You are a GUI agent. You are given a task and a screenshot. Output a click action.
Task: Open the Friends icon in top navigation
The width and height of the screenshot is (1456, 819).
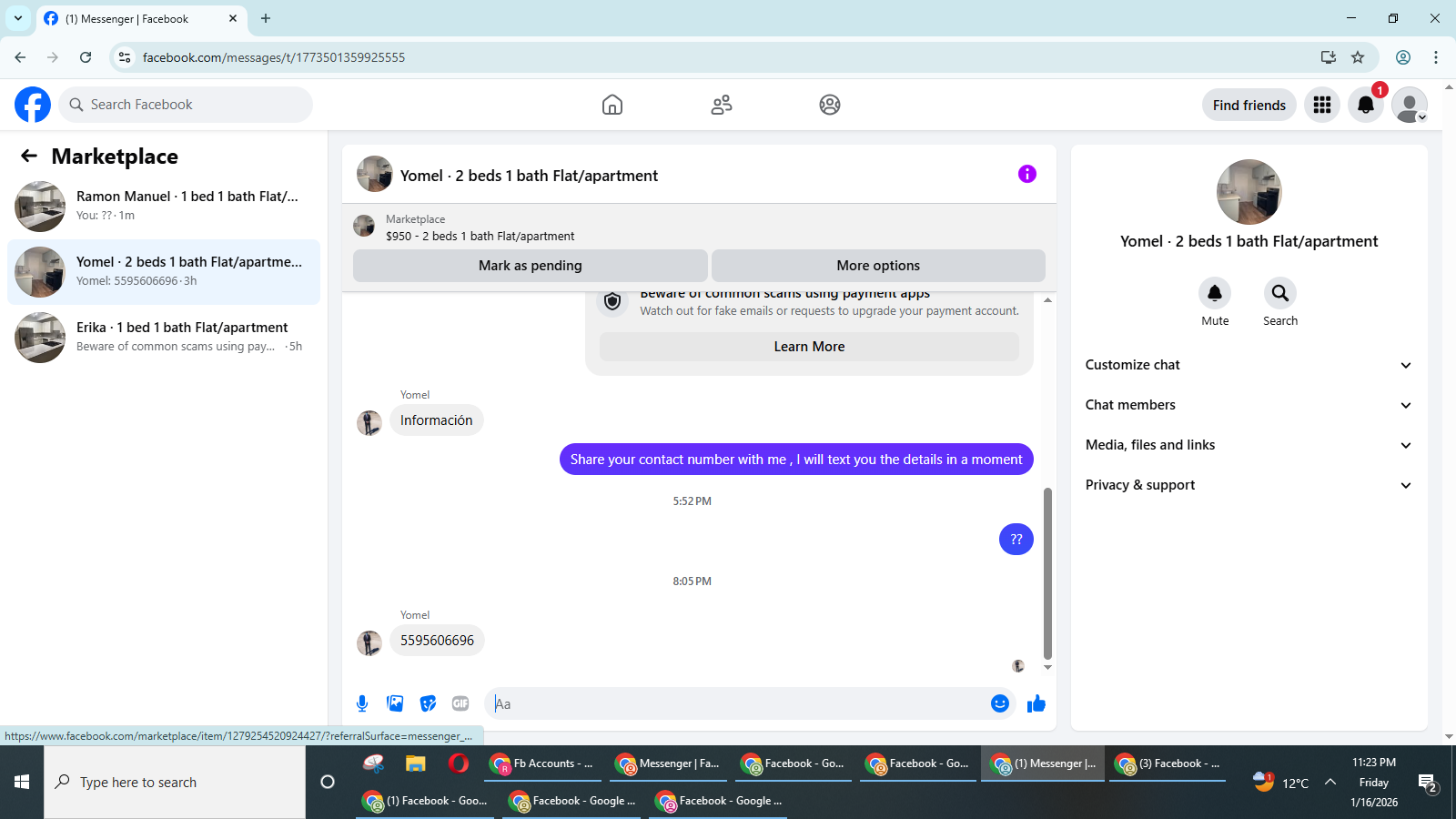tap(722, 105)
